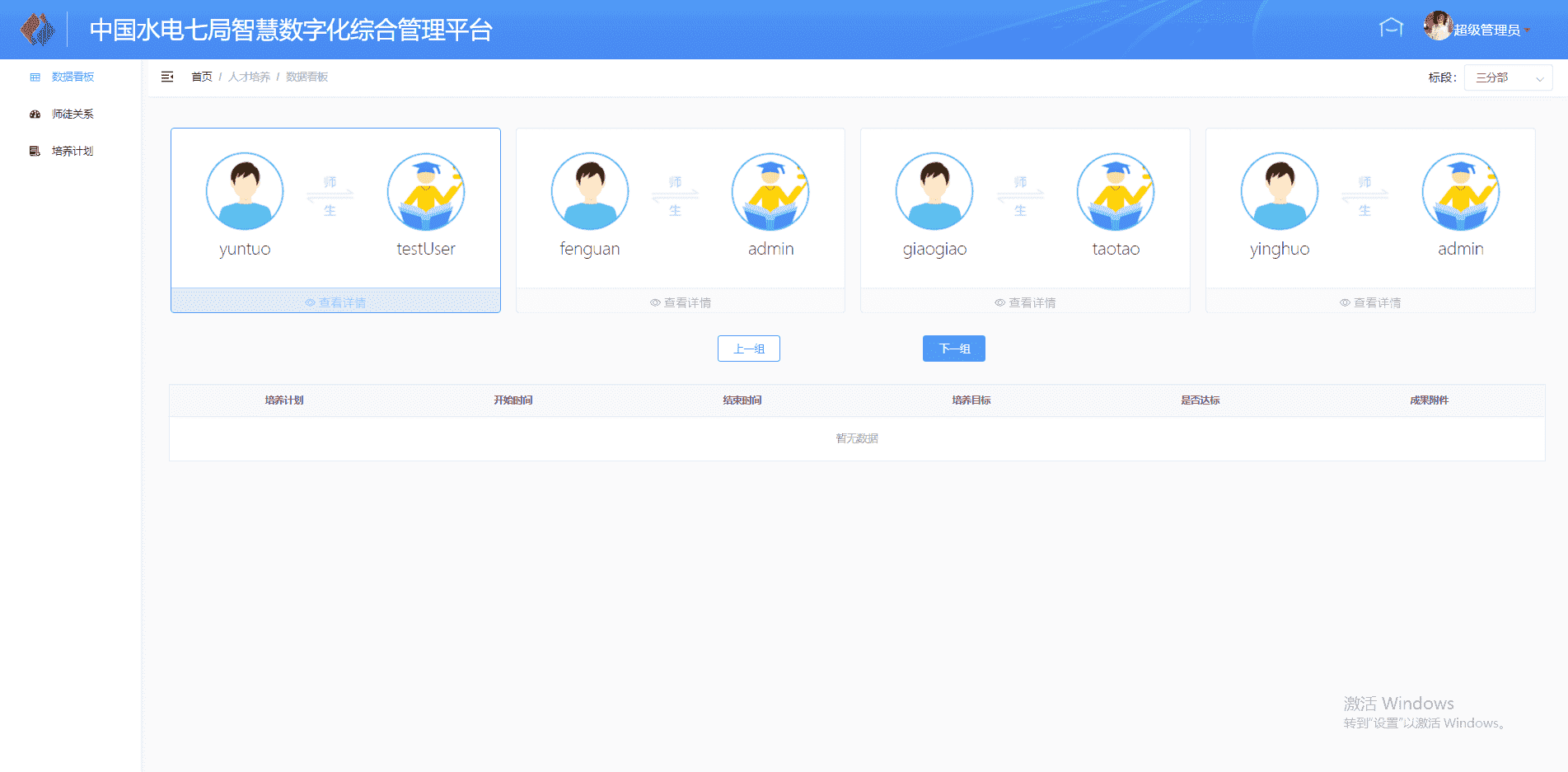The image size is (1568, 772).
Task: Click the 上一组 previous group button
Action: tap(748, 349)
